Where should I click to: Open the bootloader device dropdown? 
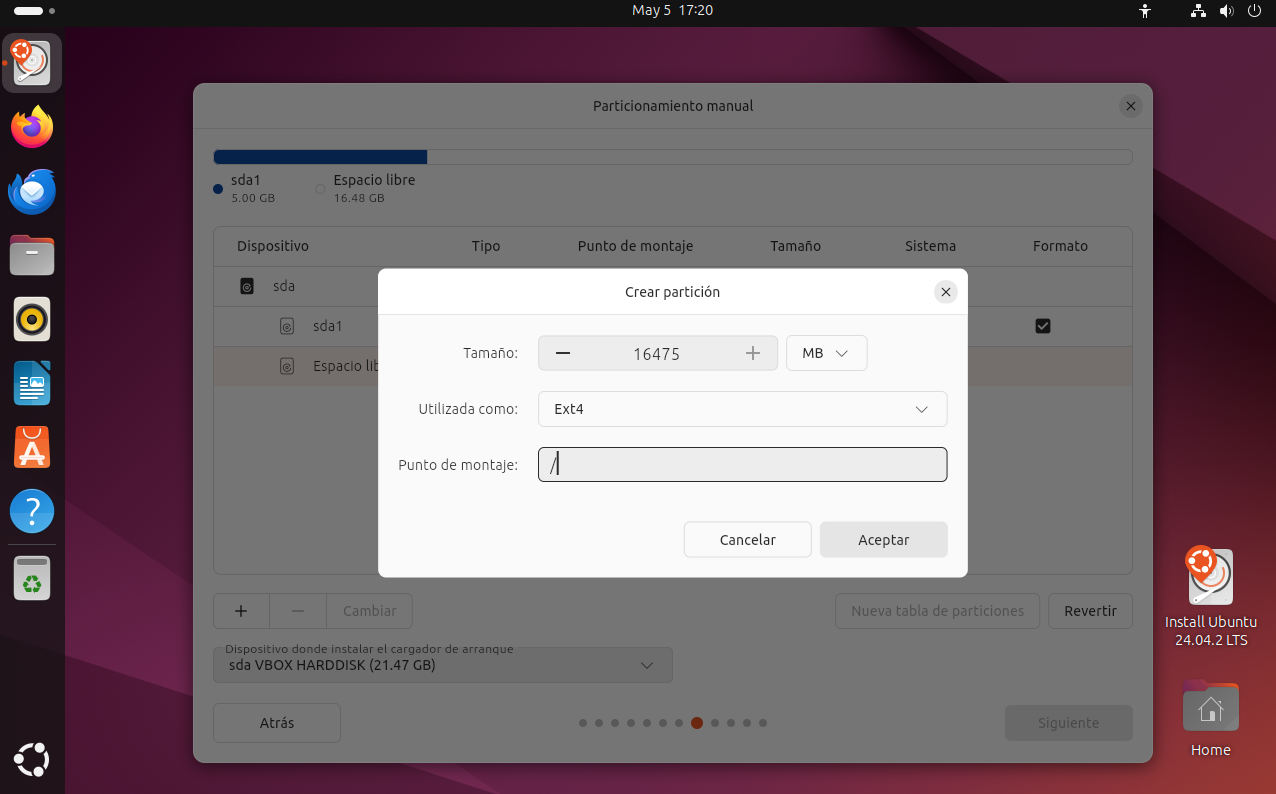pos(442,665)
